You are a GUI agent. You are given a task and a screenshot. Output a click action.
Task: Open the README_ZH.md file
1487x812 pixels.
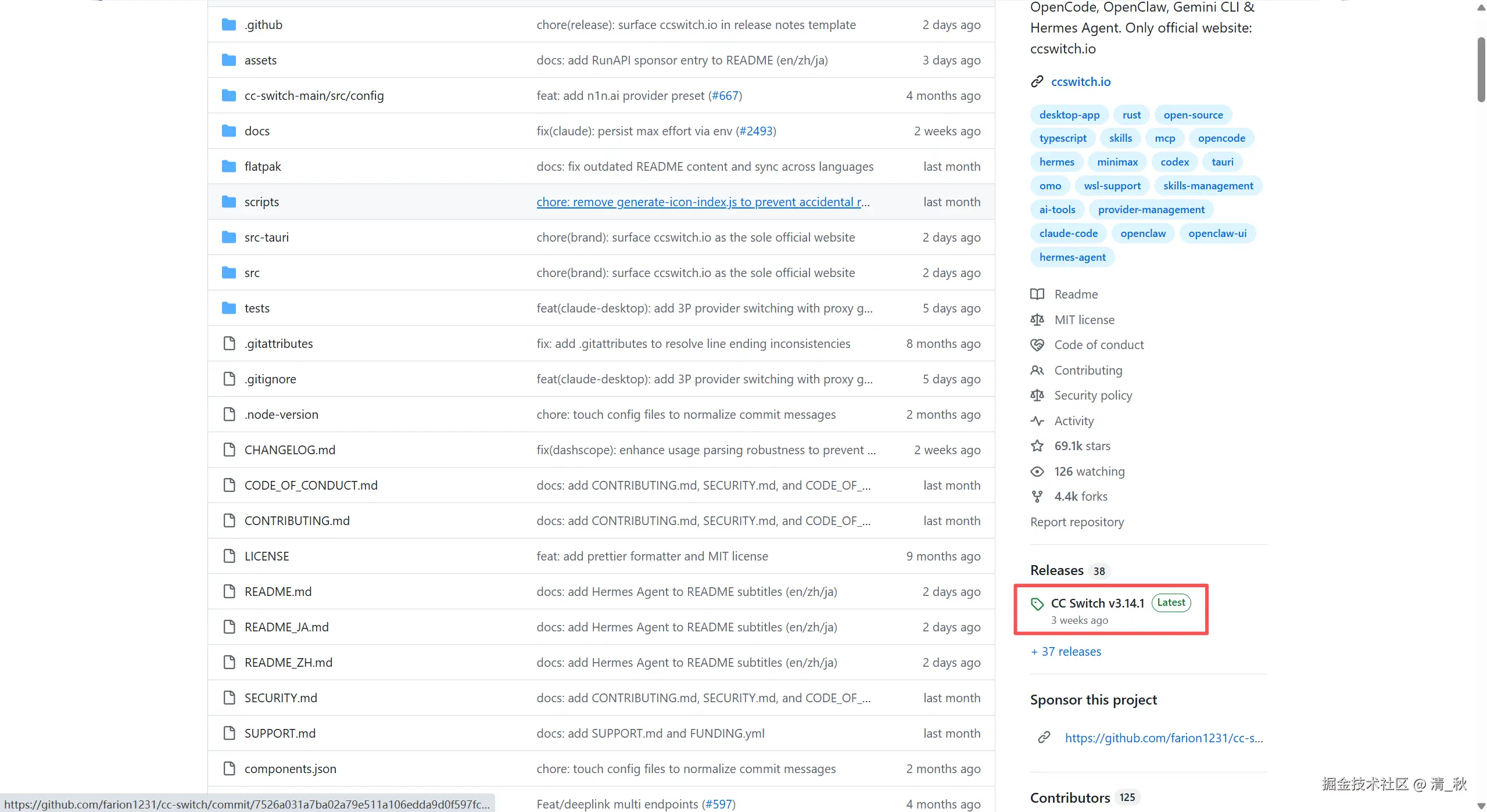288,662
